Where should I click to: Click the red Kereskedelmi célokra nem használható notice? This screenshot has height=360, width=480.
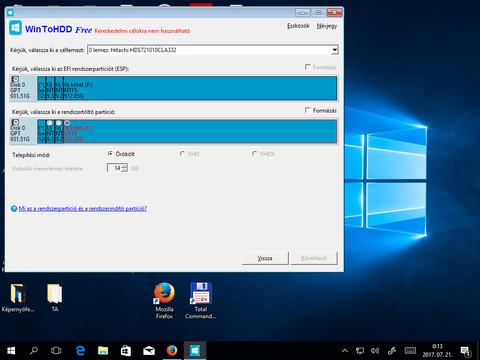[x=142, y=31]
